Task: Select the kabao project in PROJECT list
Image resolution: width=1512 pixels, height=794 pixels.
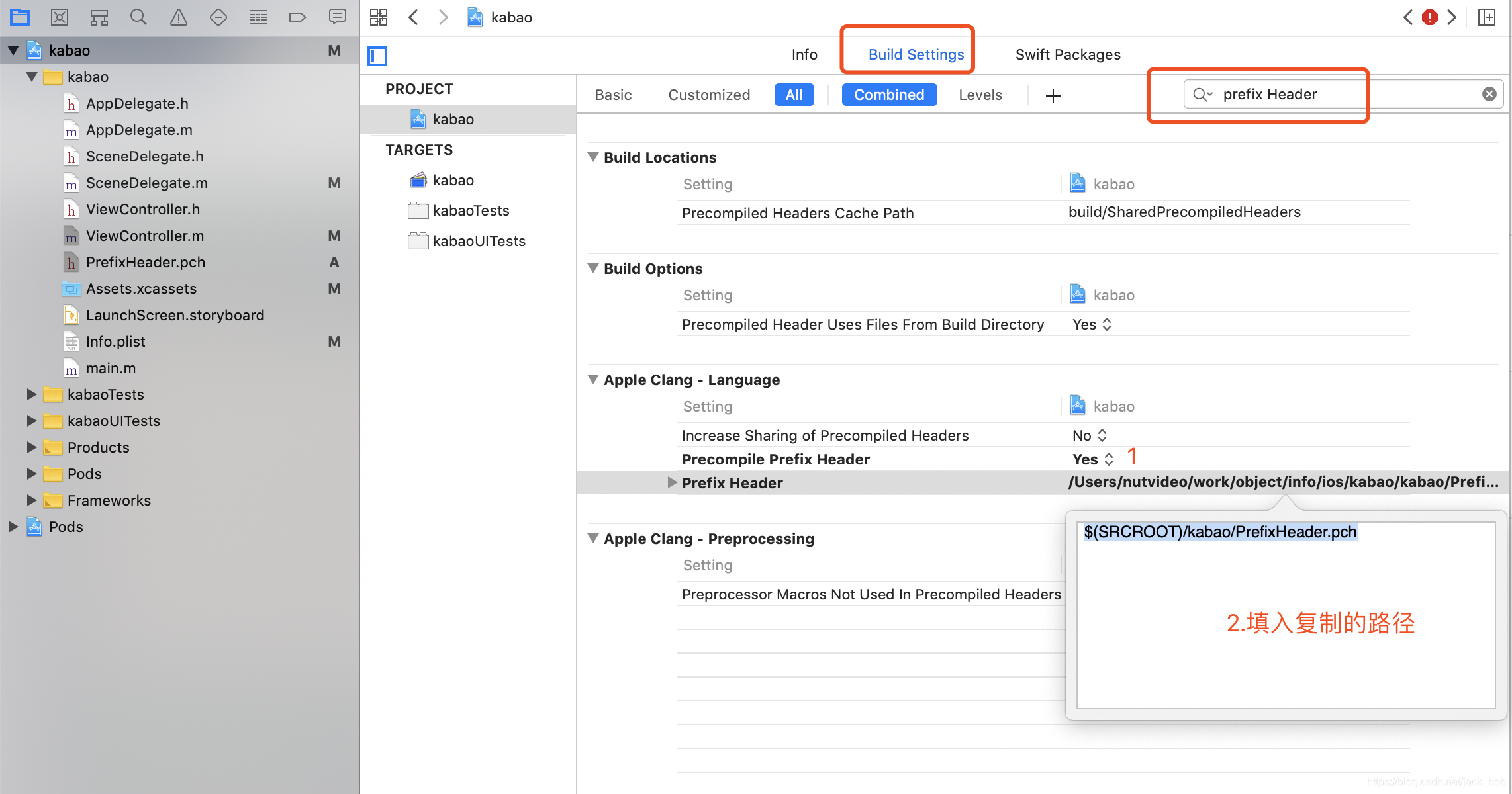Action: coord(468,119)
